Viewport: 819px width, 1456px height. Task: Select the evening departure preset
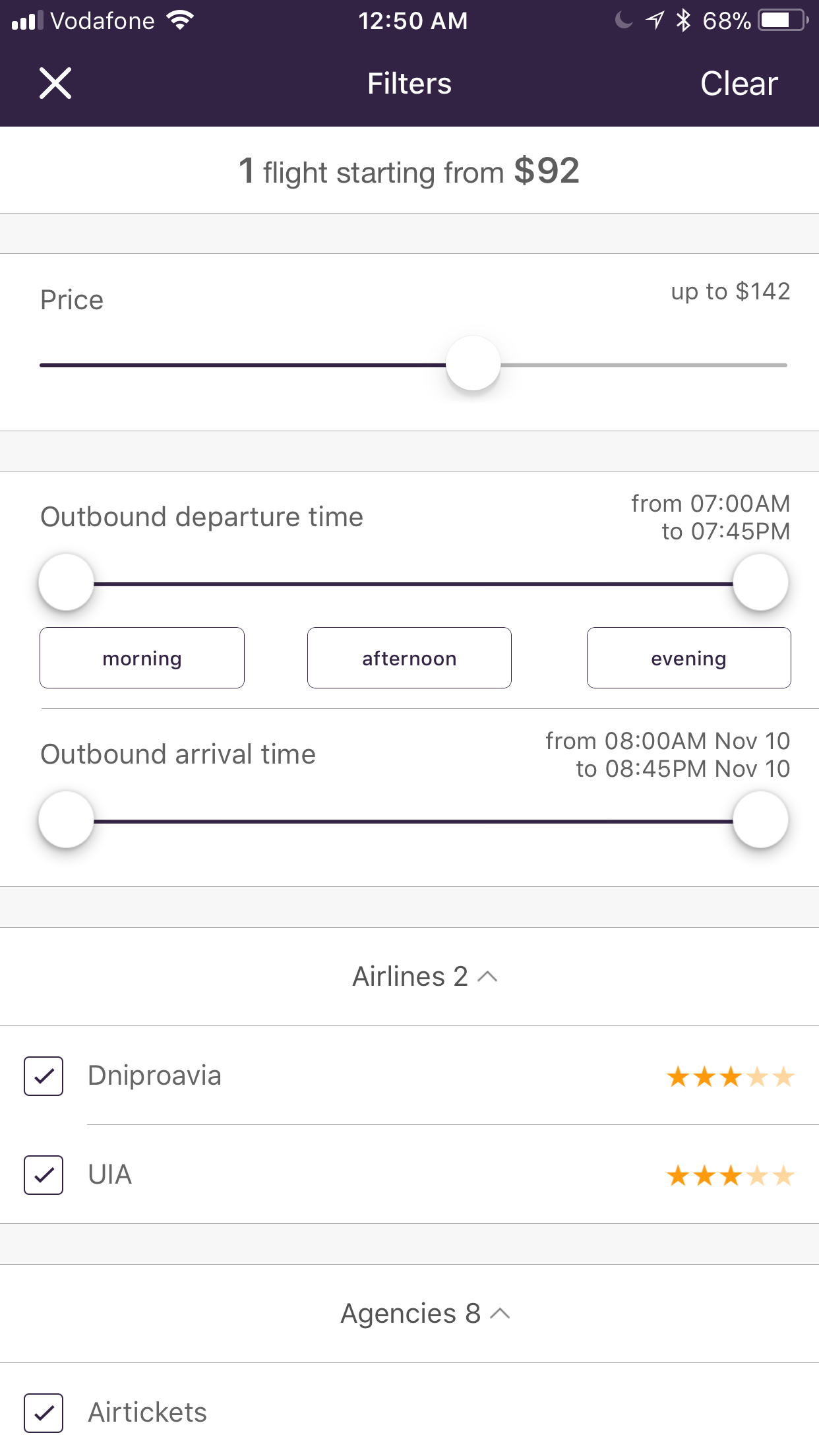689,658
